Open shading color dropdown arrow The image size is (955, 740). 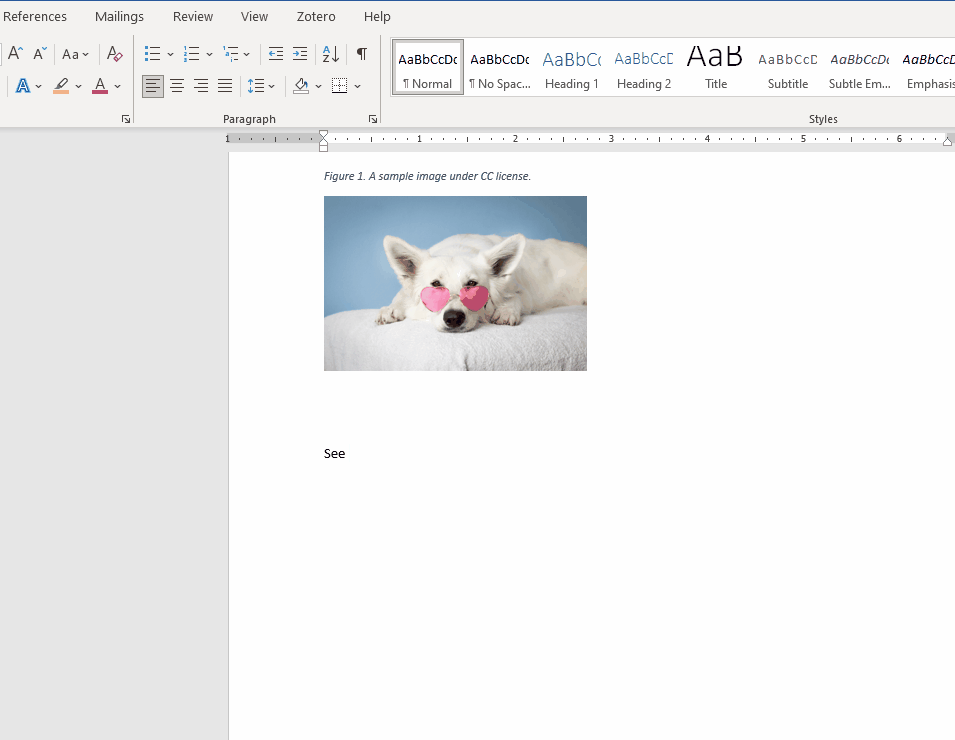click(319, 86)
